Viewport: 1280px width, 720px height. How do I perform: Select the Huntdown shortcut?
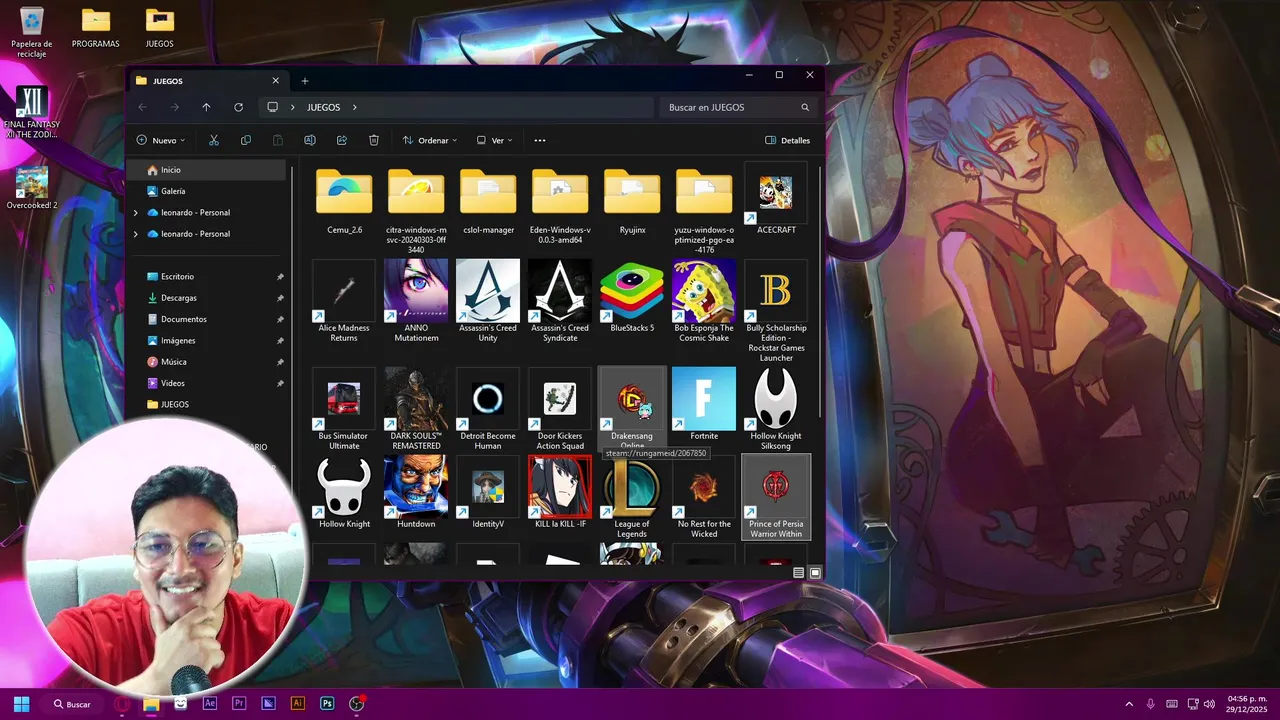pyautogui.click(x=416, y=492)
